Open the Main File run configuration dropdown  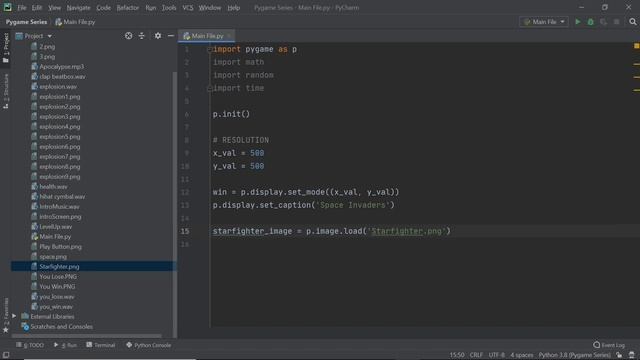[544, 22]
